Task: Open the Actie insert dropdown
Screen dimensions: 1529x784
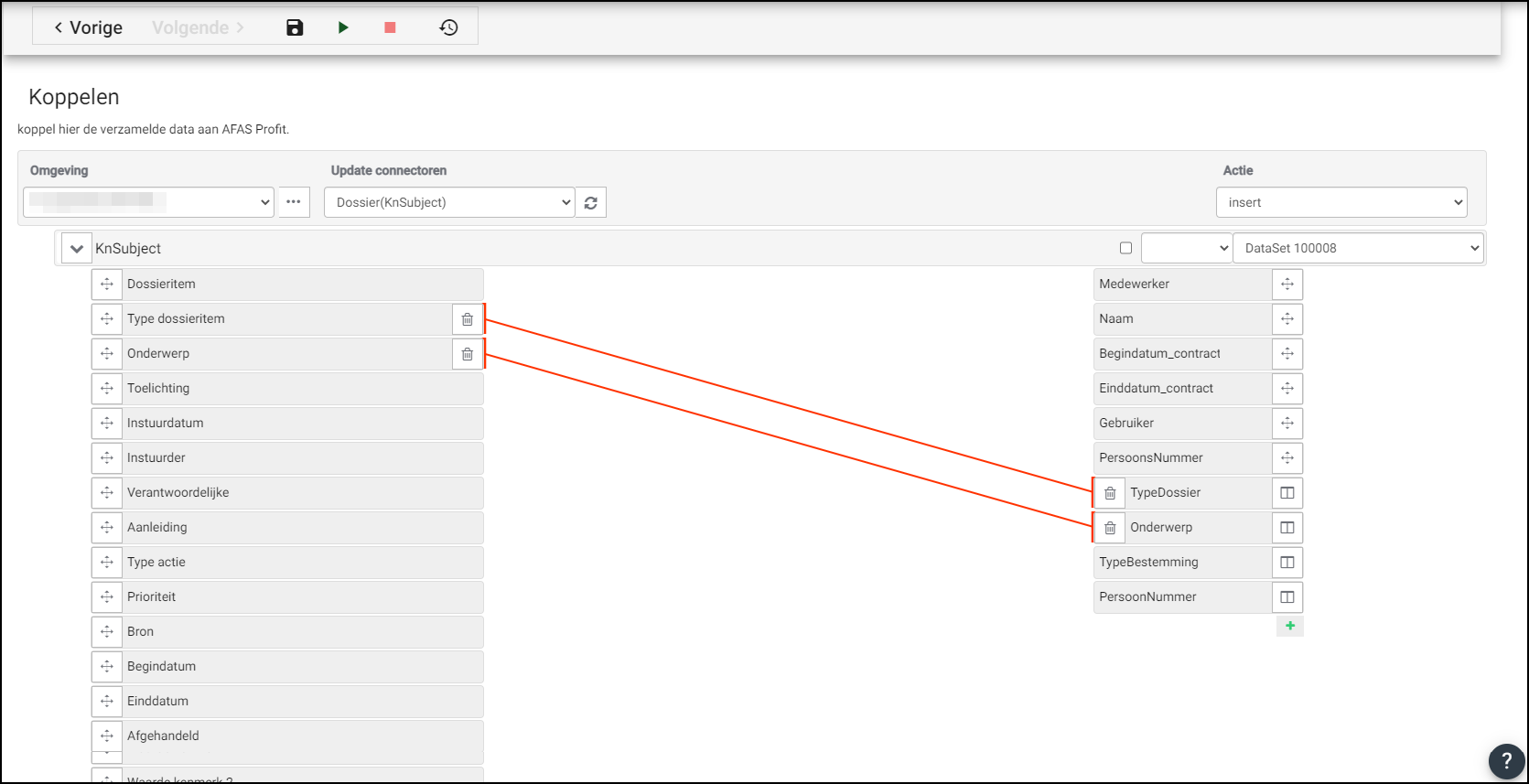Action: (x=1341, y=202)
